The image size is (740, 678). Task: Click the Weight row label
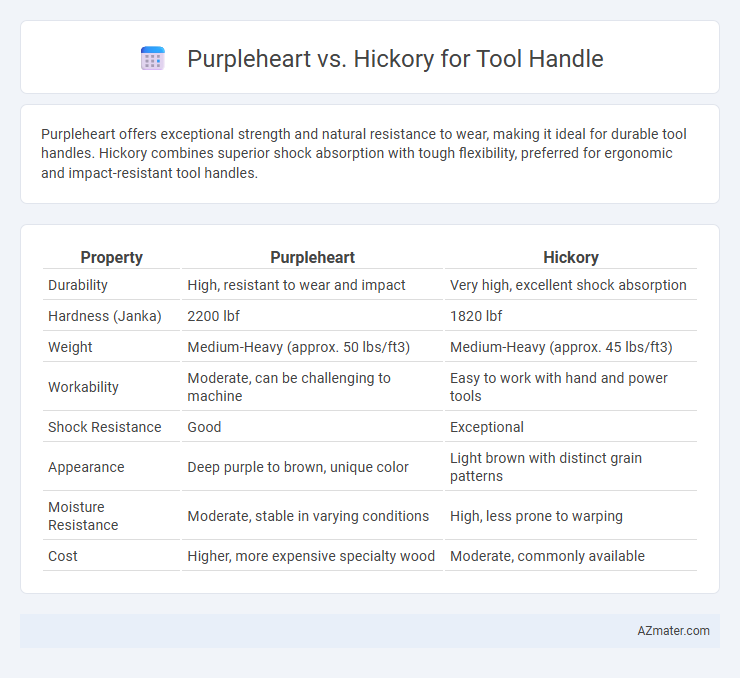(70, 347)
